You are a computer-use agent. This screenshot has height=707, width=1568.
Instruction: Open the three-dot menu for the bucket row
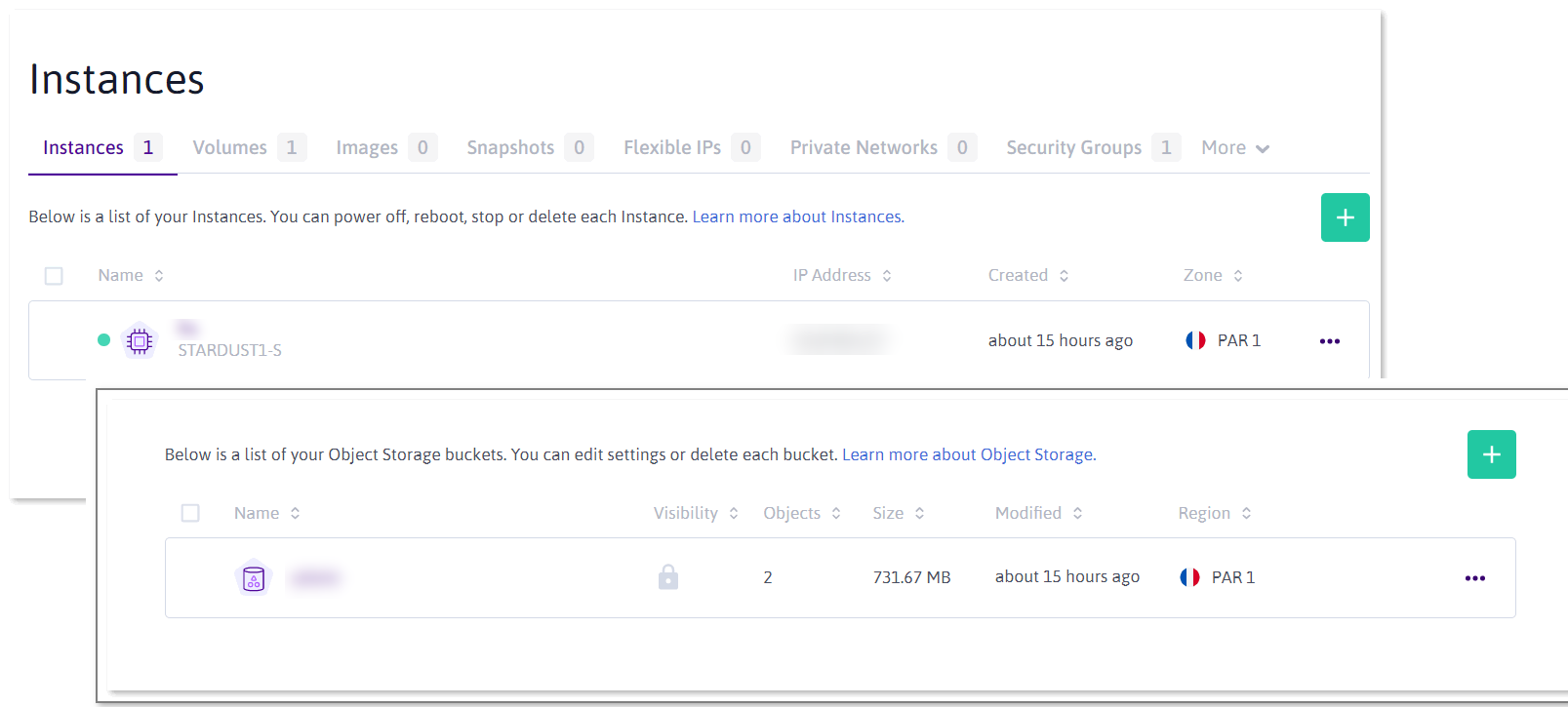(x=1474, y=578)
